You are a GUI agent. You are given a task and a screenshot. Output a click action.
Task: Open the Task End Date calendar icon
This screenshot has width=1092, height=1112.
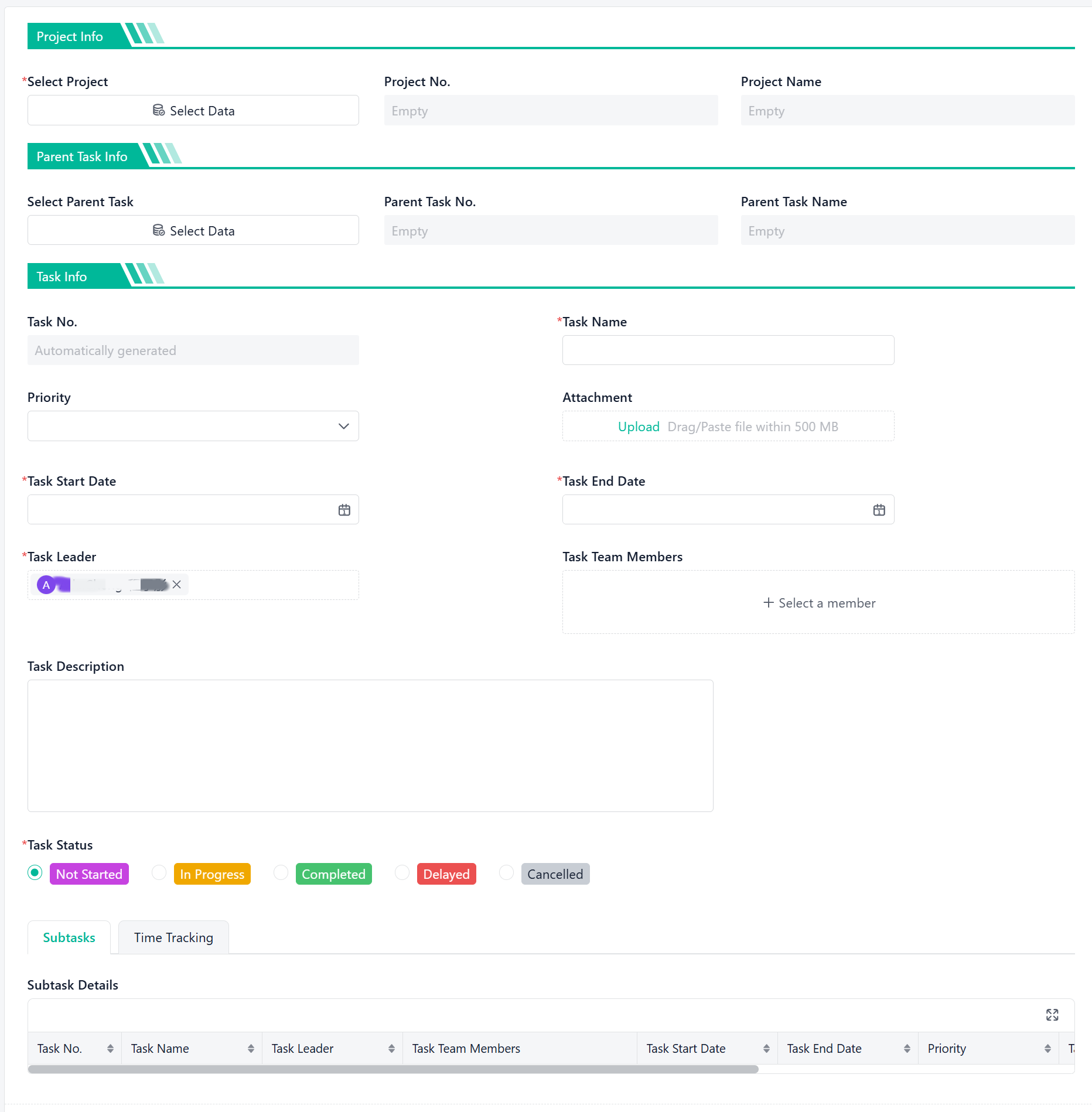(x=879, y=510)
